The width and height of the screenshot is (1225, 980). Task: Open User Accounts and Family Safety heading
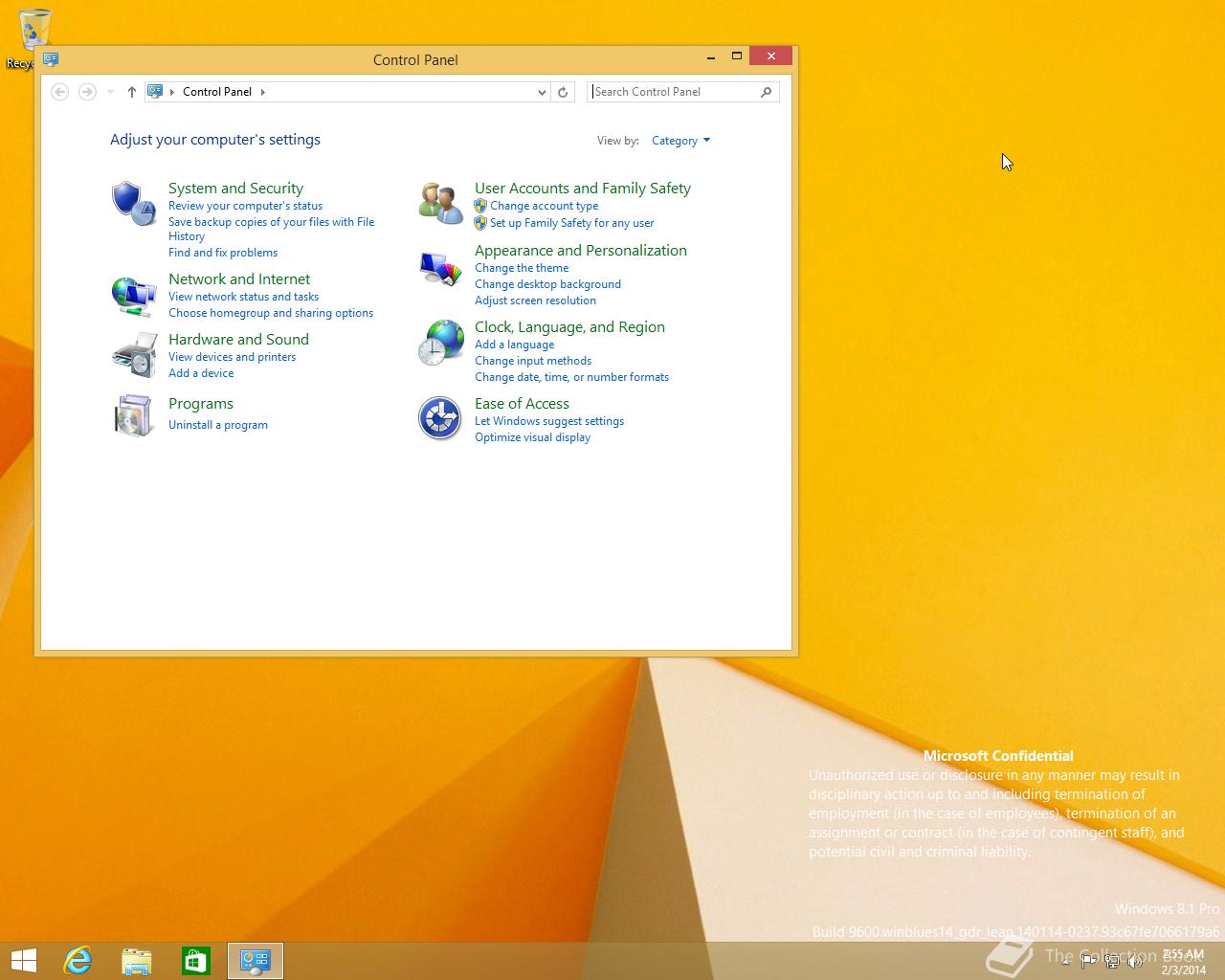tap(583, 189)
